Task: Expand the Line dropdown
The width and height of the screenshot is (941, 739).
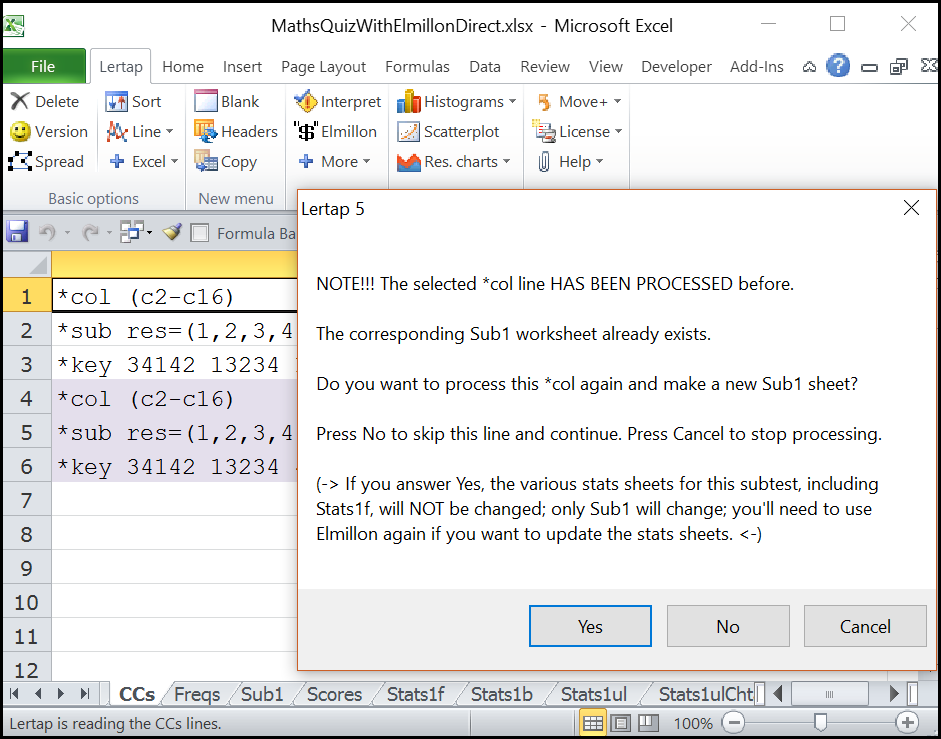Action: pos(169,131)
